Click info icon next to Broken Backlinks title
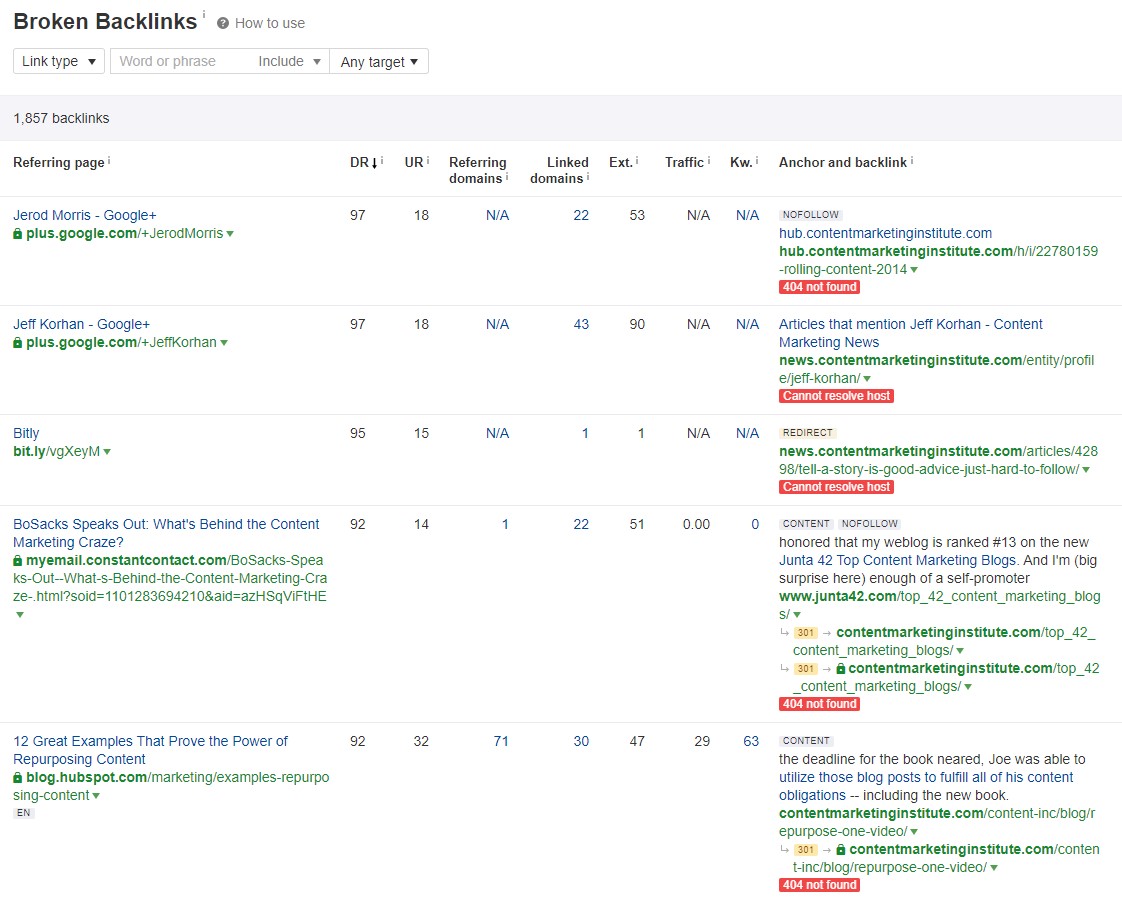The image size is (1122, 903). pos(204,14)
